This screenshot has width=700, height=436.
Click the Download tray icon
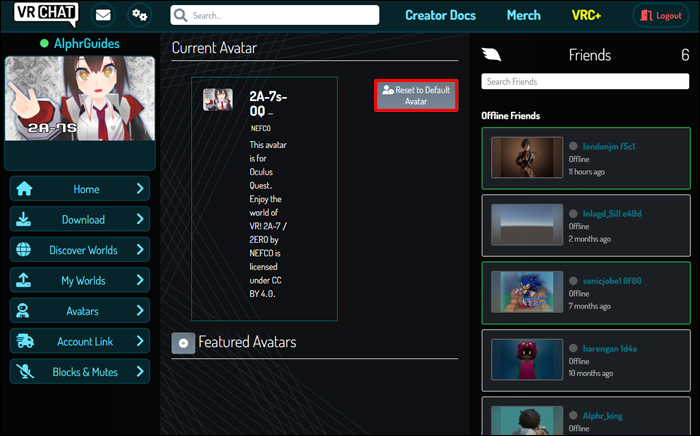23,219
